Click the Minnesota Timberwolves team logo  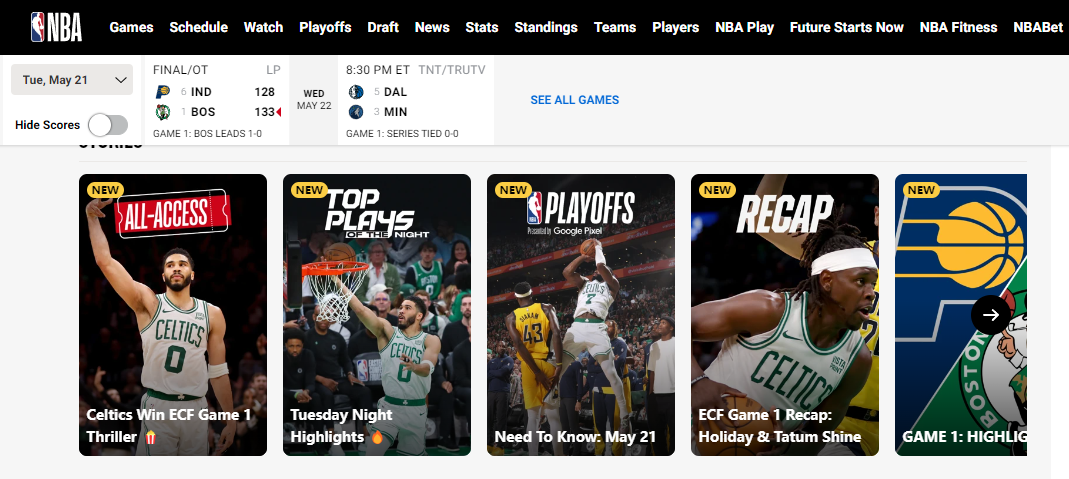tap(356, 112)
